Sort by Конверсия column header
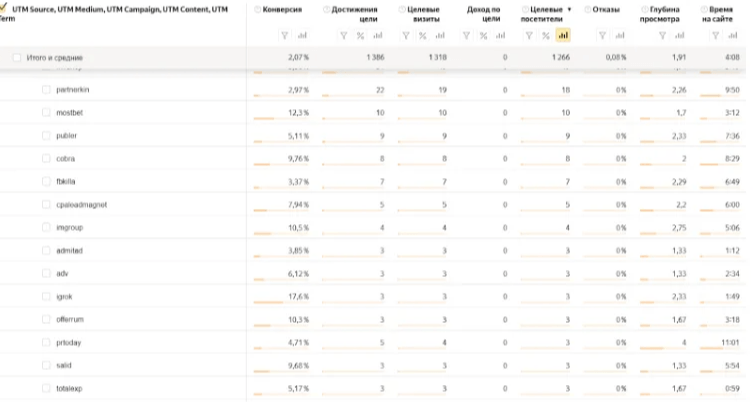The height and width of the screenshot is (402, 753). (281, 9)
